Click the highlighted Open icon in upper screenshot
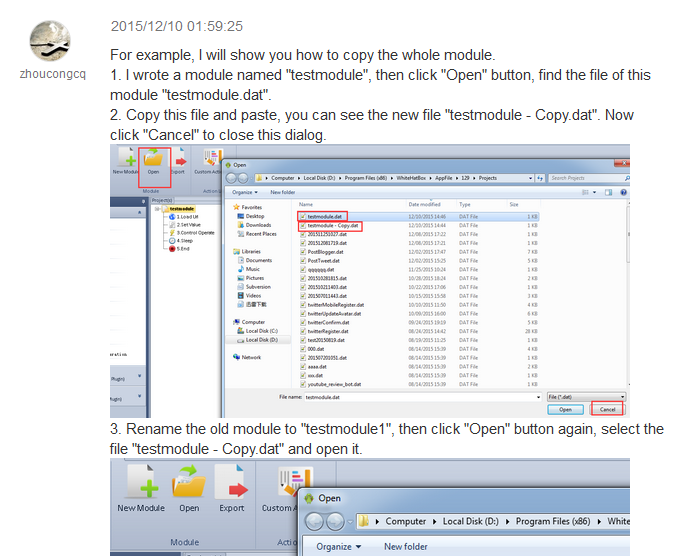This screenshot has height=556, width=680. point(155,161)
